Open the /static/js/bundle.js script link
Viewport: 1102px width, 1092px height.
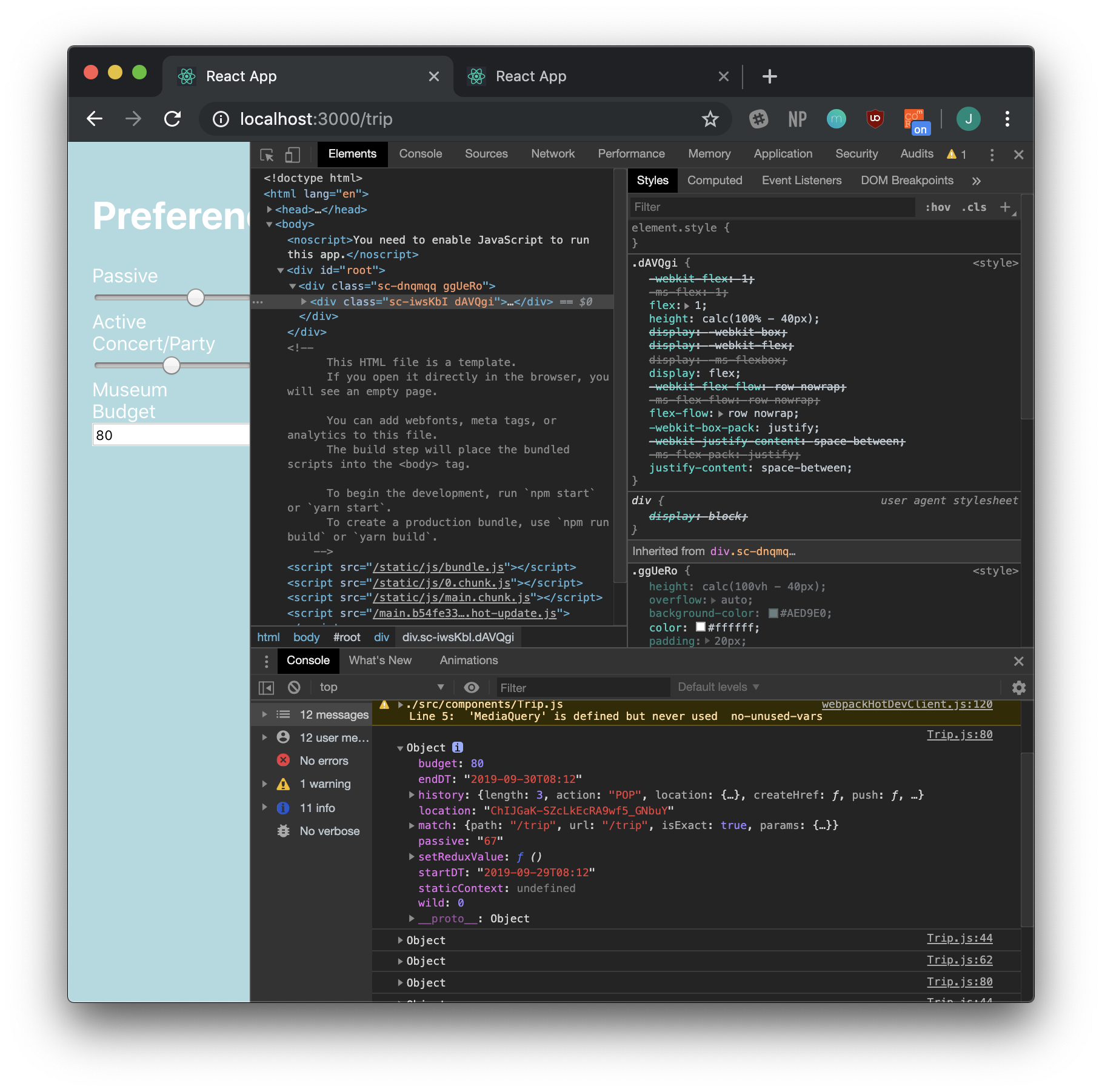coord(438,568)
